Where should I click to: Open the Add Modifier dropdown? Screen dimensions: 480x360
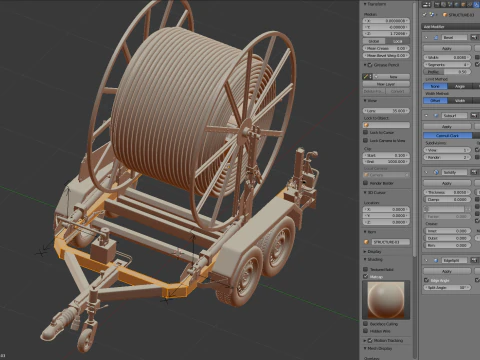point(451,26)
